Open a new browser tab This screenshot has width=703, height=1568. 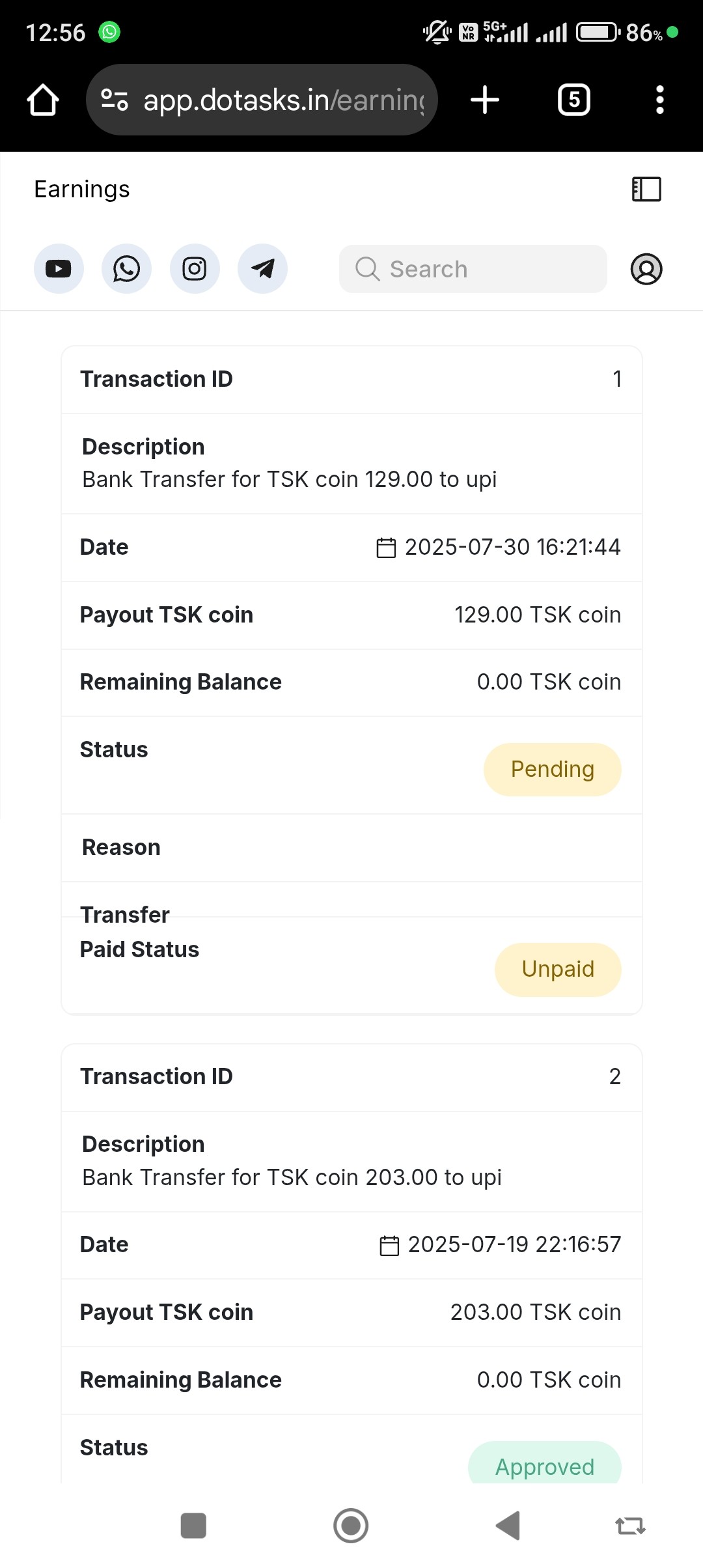pyautogui.click(x=485, y=100)
